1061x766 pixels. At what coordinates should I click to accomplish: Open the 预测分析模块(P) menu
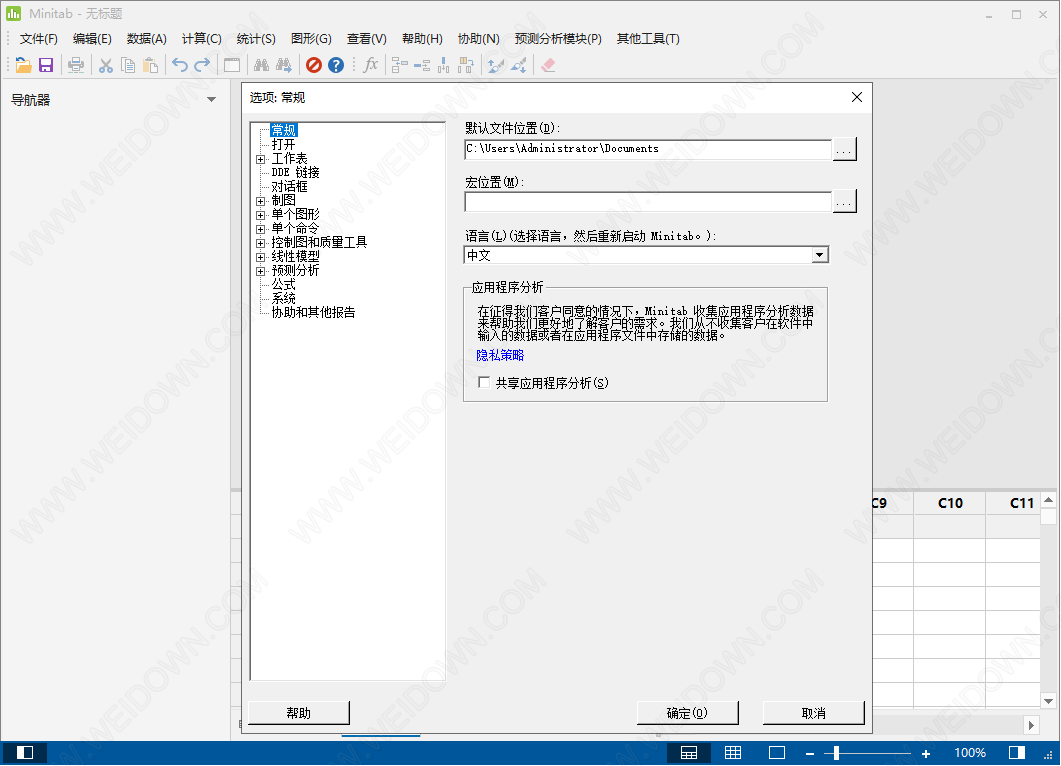(x=558, y=39)
